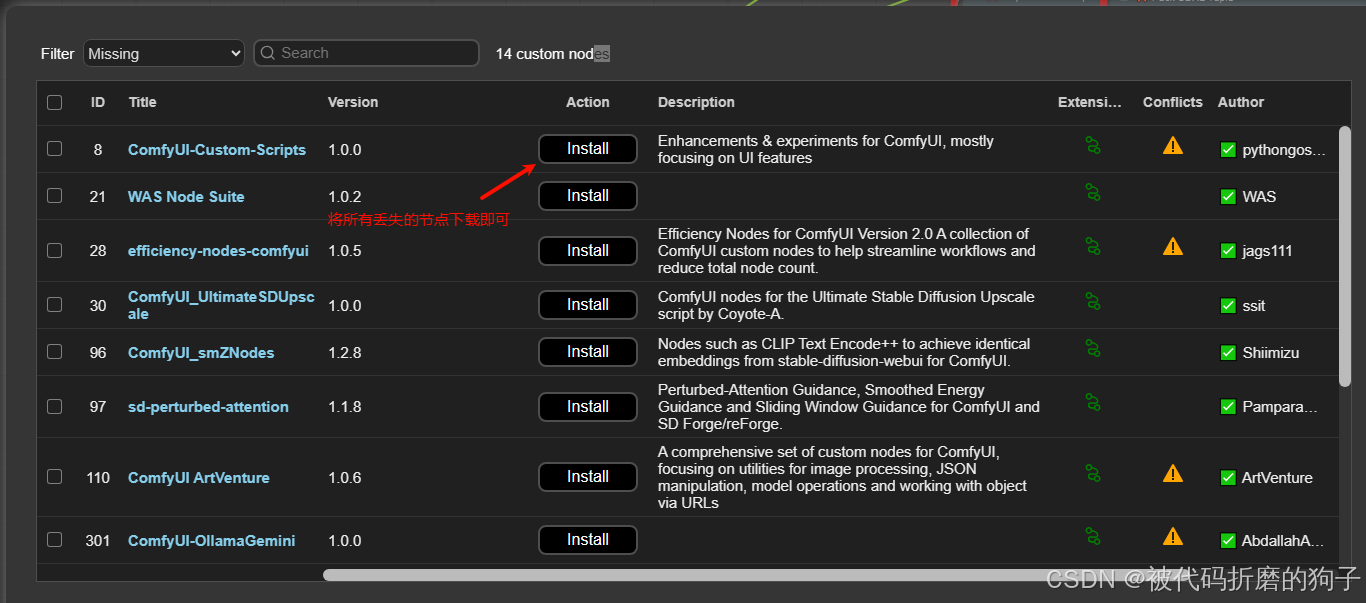Install ComfyUI ArtVenture
The width and height of the screenshot is (1366, 603).
coord(588,477)
